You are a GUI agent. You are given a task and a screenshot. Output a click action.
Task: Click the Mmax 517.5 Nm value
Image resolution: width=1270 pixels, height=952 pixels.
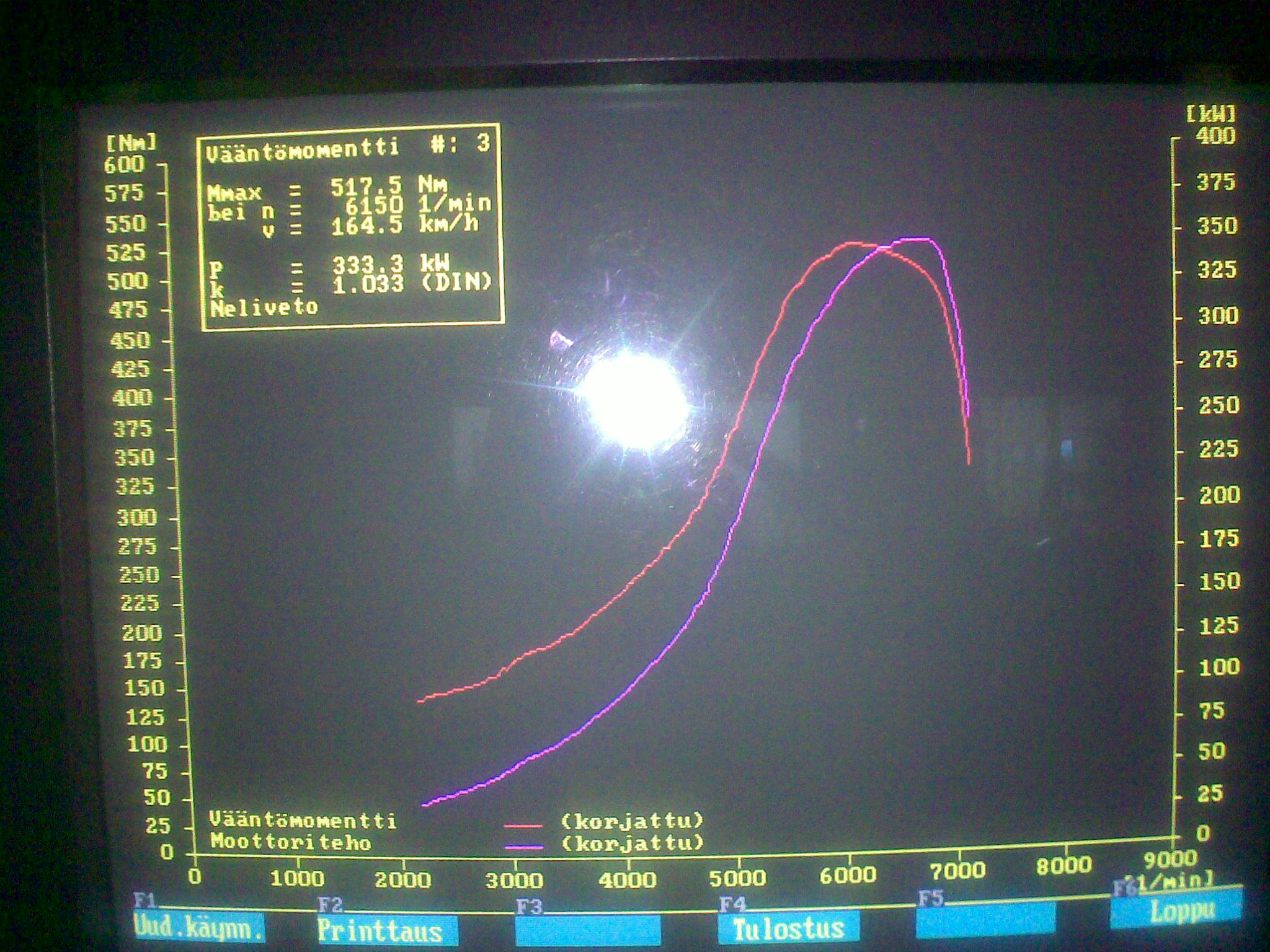(366, 186)
